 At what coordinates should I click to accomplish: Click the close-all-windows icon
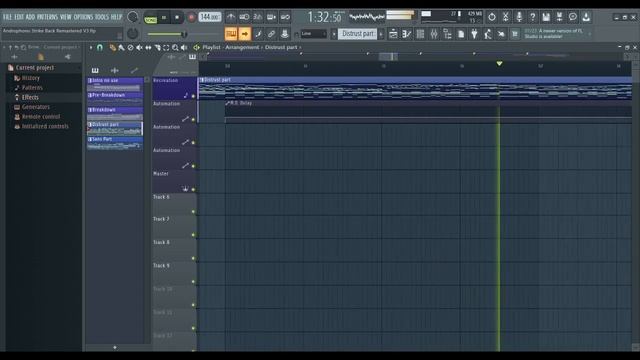coord(501,34)
